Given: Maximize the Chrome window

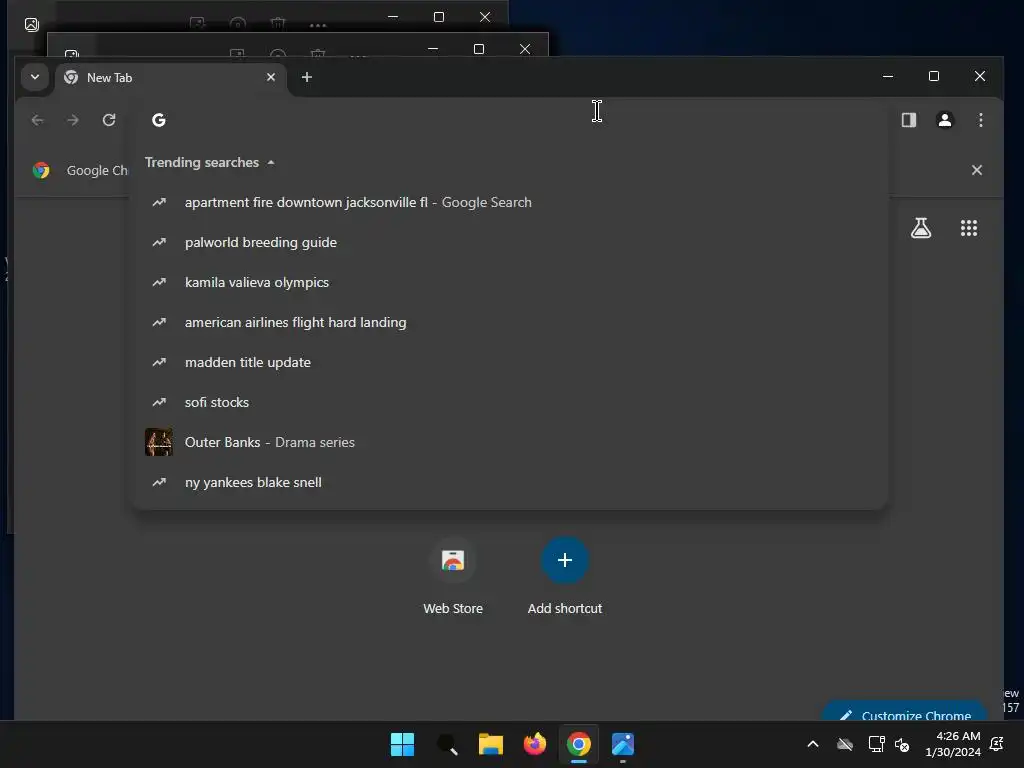Looking at the screenshot, I should click(934, 76).
